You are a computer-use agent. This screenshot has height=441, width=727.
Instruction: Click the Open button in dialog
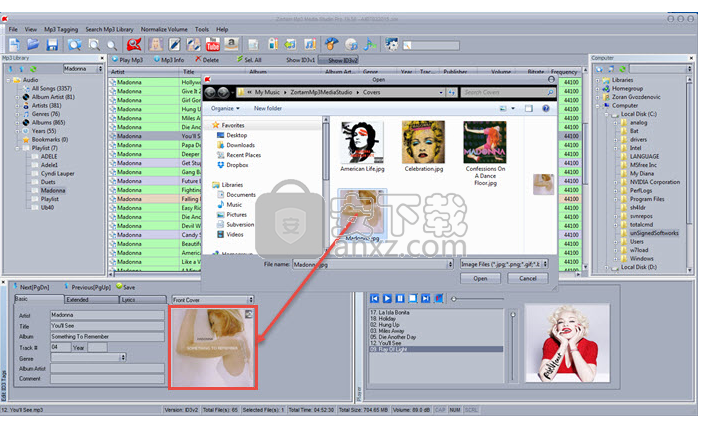[480, 278]
